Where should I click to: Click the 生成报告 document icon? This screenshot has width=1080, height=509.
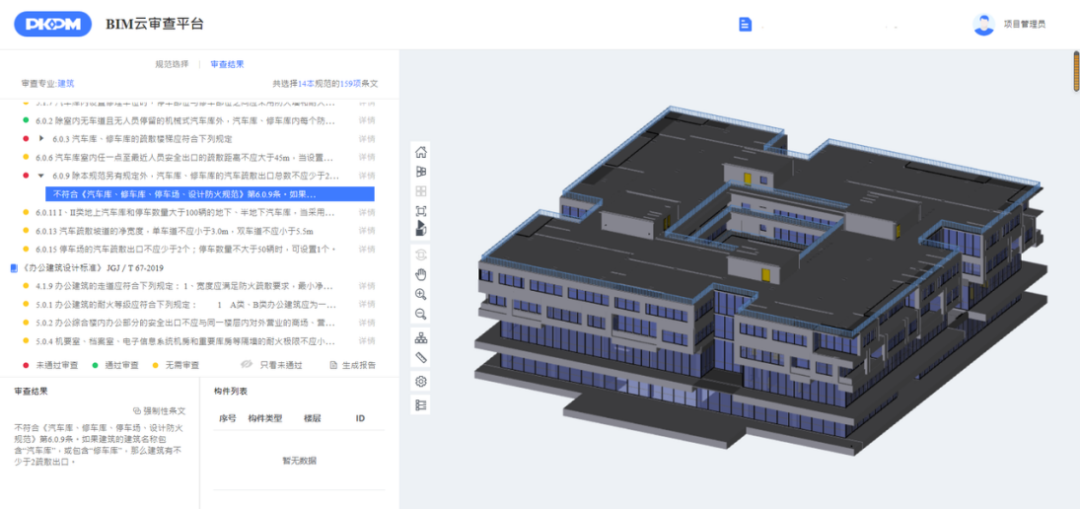pos(333,365)
